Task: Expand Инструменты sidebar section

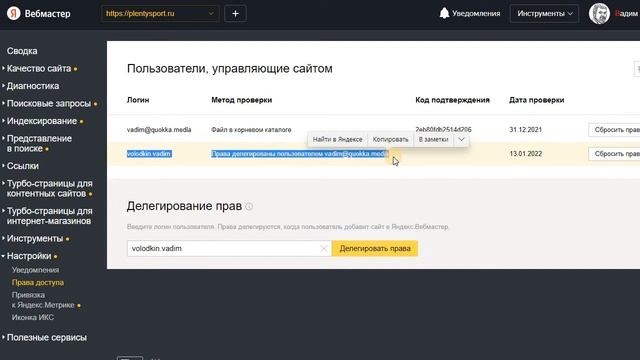Action: (x=35, y=238)
